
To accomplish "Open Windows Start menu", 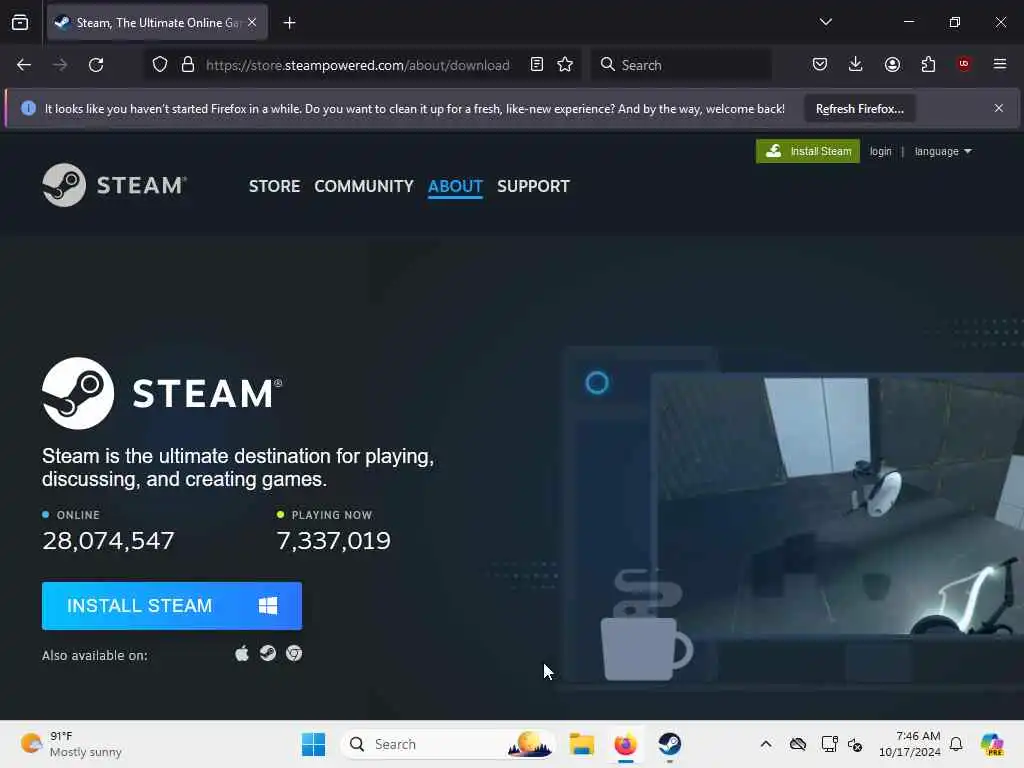I will tap(313, 744).
